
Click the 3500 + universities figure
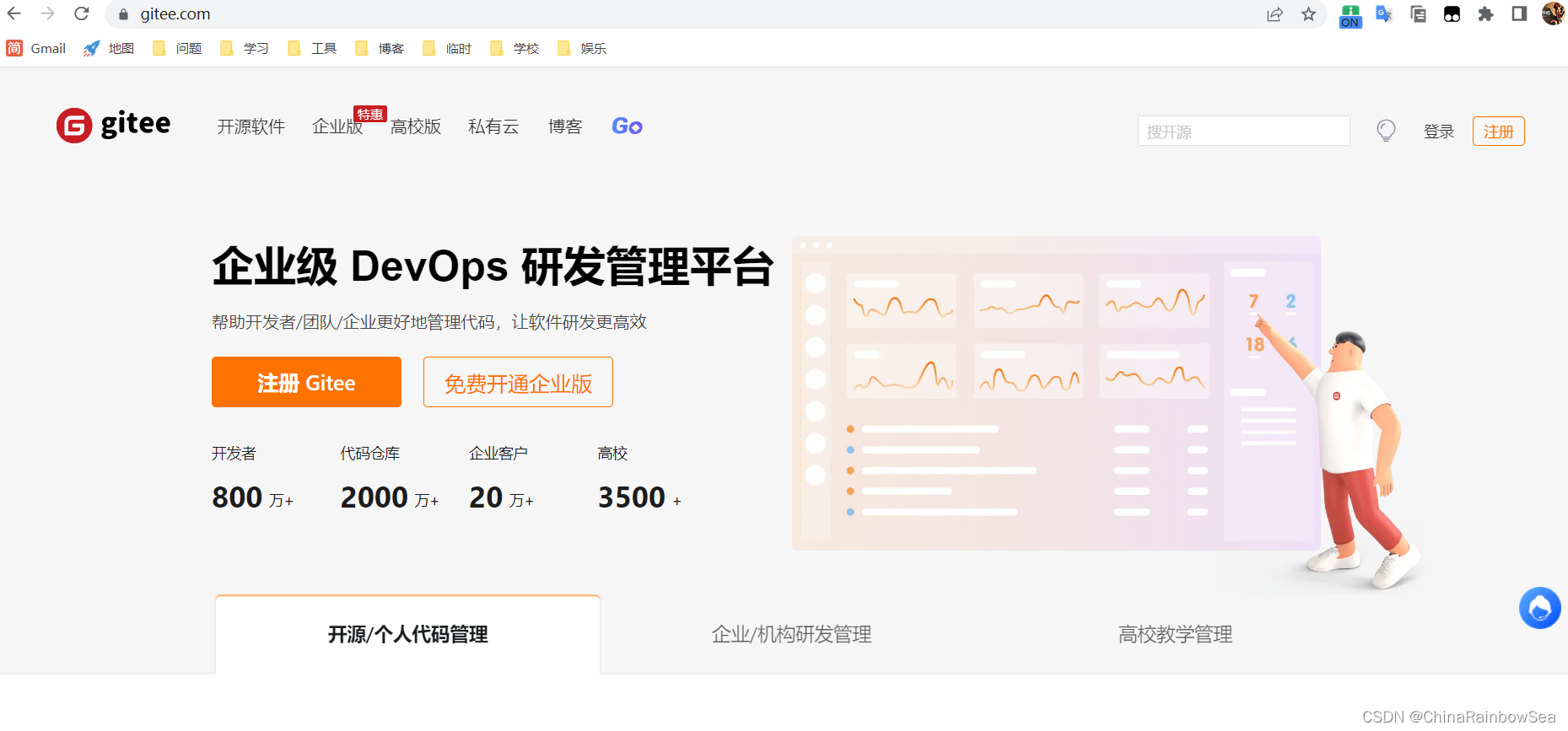(x=639, y=497)
